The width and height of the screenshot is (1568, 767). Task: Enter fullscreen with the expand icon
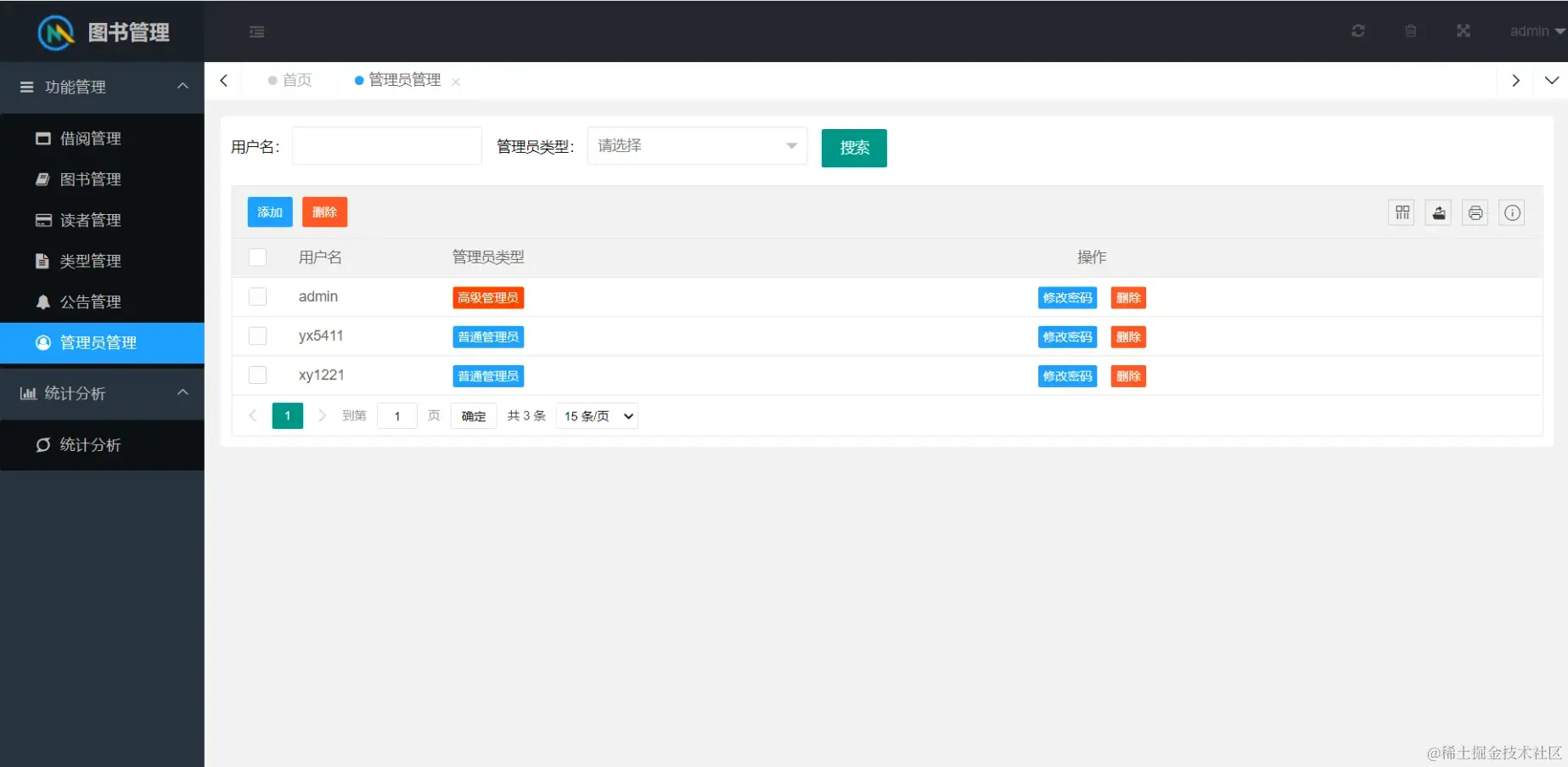pyautogui.click(x=1464, y=31)
